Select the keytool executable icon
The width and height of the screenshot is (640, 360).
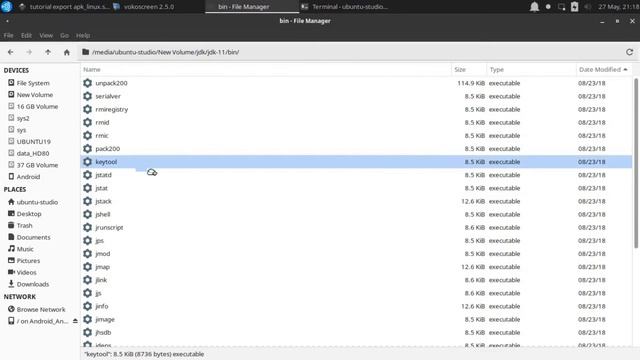[x=87, y=162]
